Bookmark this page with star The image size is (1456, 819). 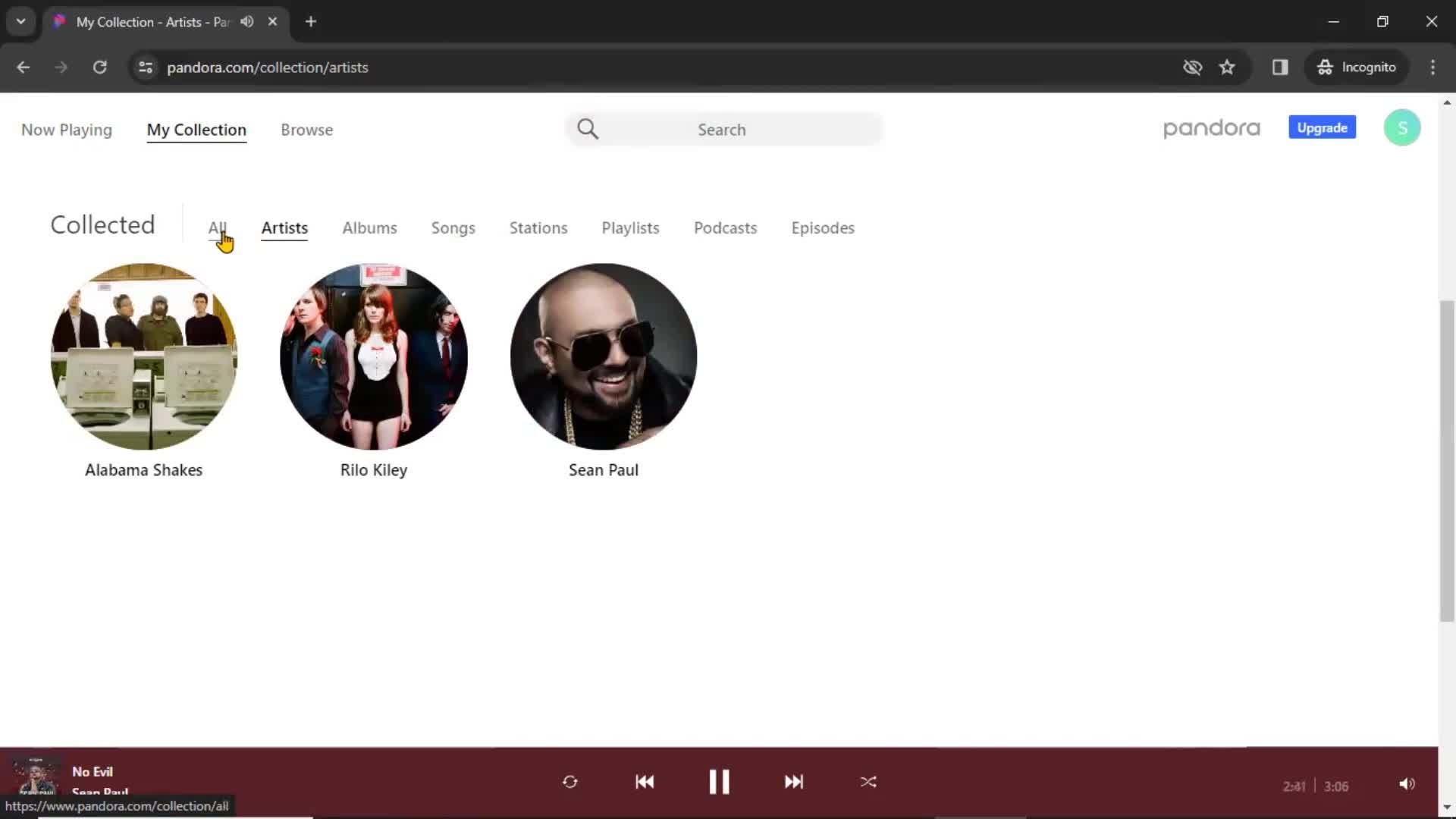(x=1227, y=67)
